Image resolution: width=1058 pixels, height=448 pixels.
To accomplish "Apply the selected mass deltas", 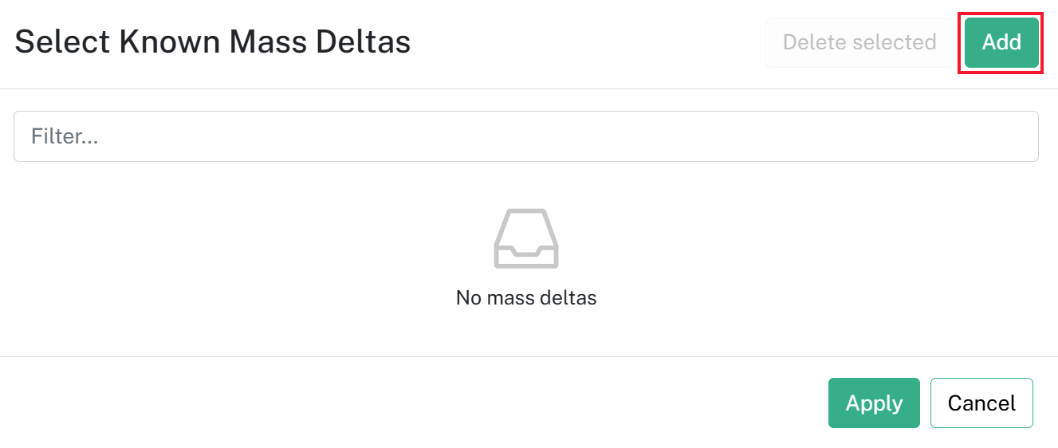I will pos(874,403).
